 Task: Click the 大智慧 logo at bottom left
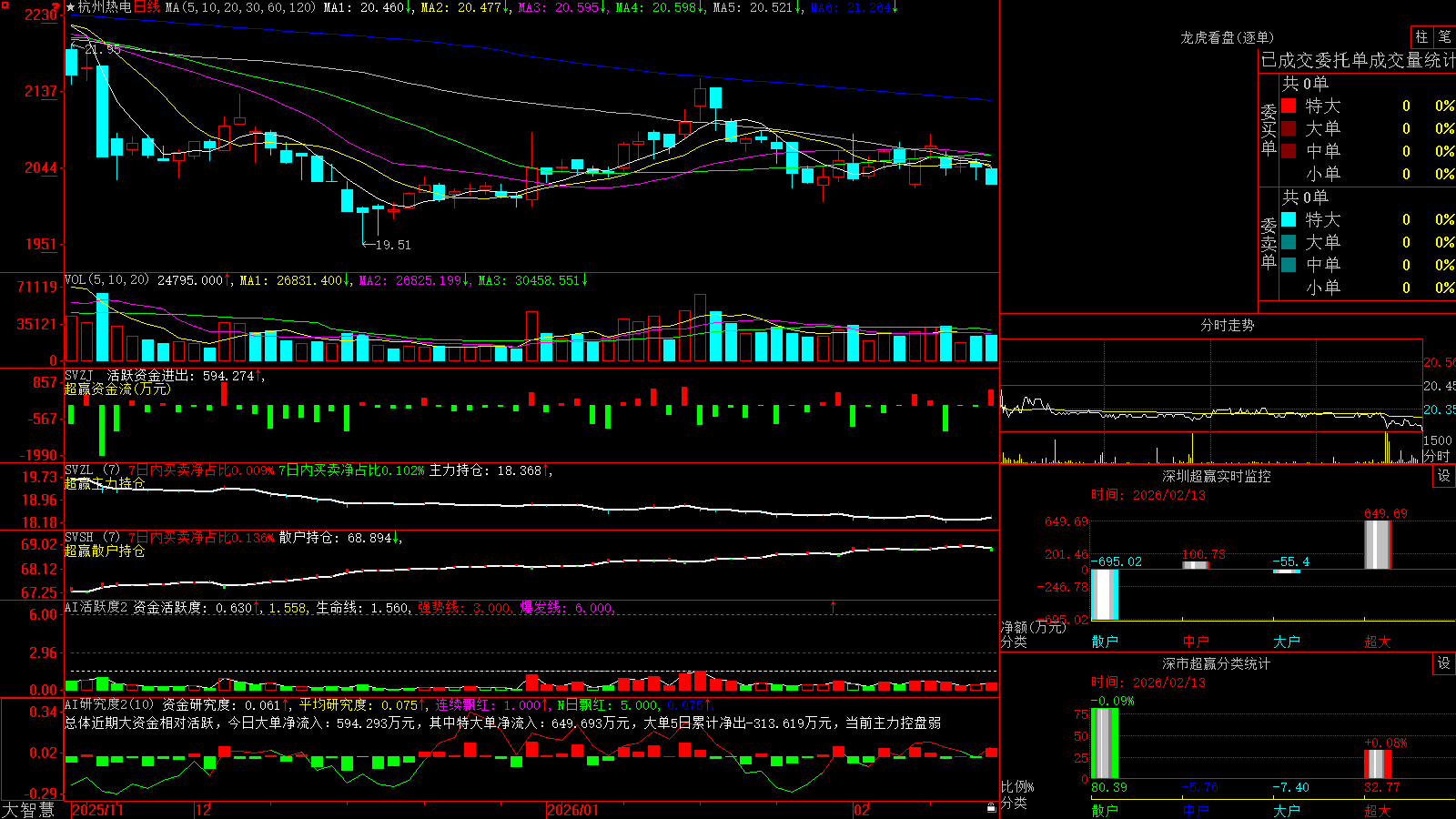[28, 810]
